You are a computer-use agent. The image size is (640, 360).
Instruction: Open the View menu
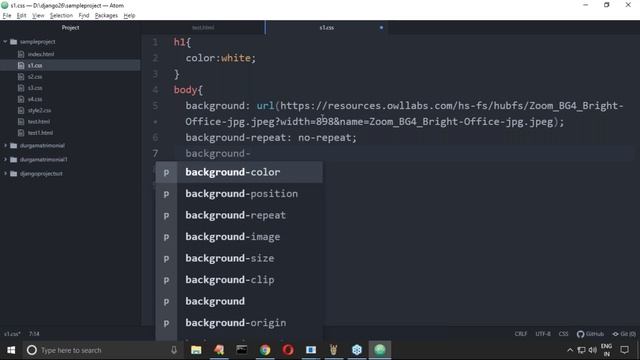pos(38,16)
